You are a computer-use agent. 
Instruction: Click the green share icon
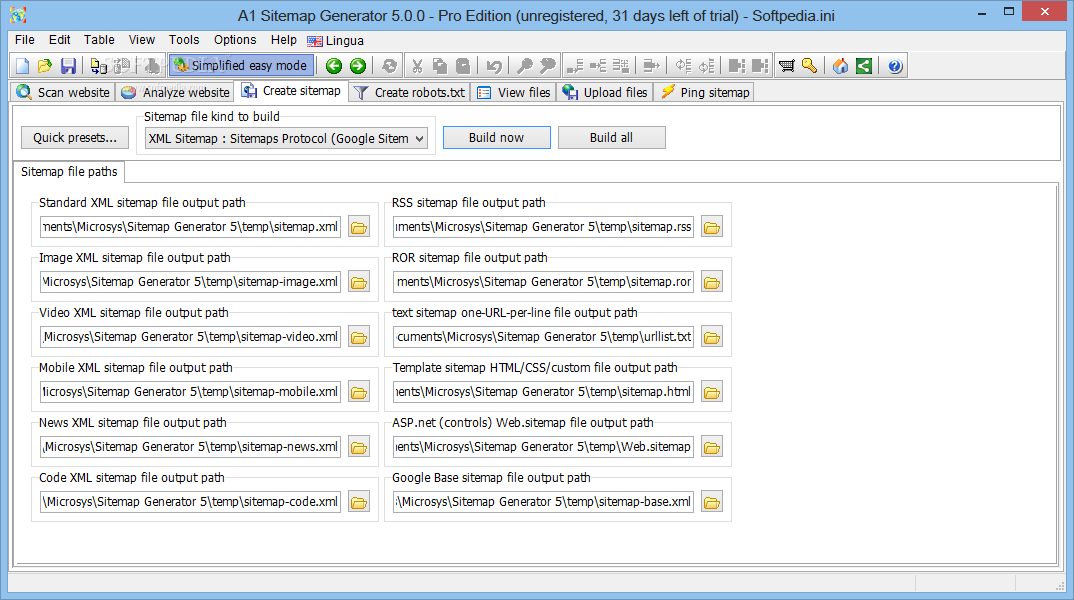click(864, 66)
